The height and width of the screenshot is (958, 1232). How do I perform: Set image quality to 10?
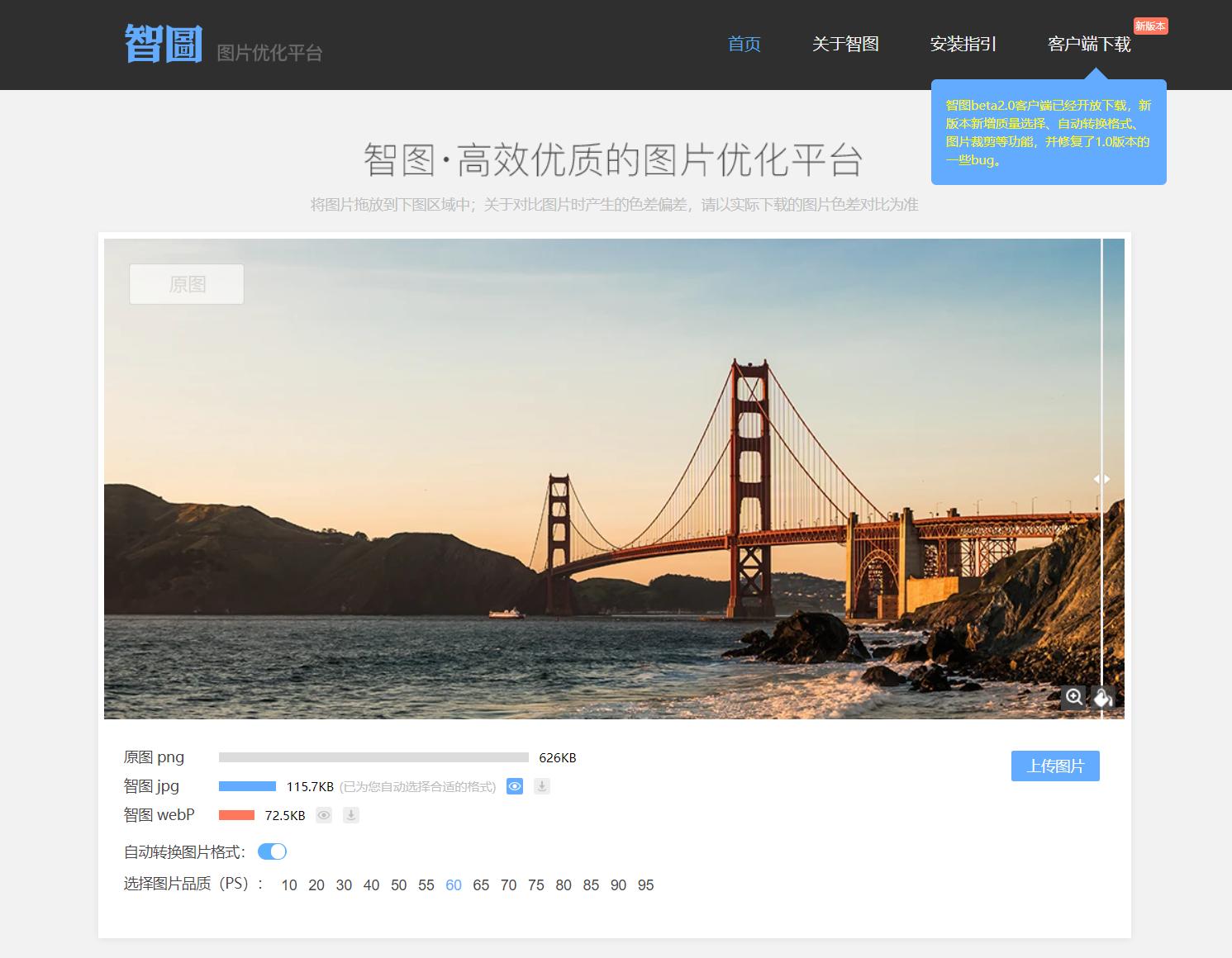point(289,885)
